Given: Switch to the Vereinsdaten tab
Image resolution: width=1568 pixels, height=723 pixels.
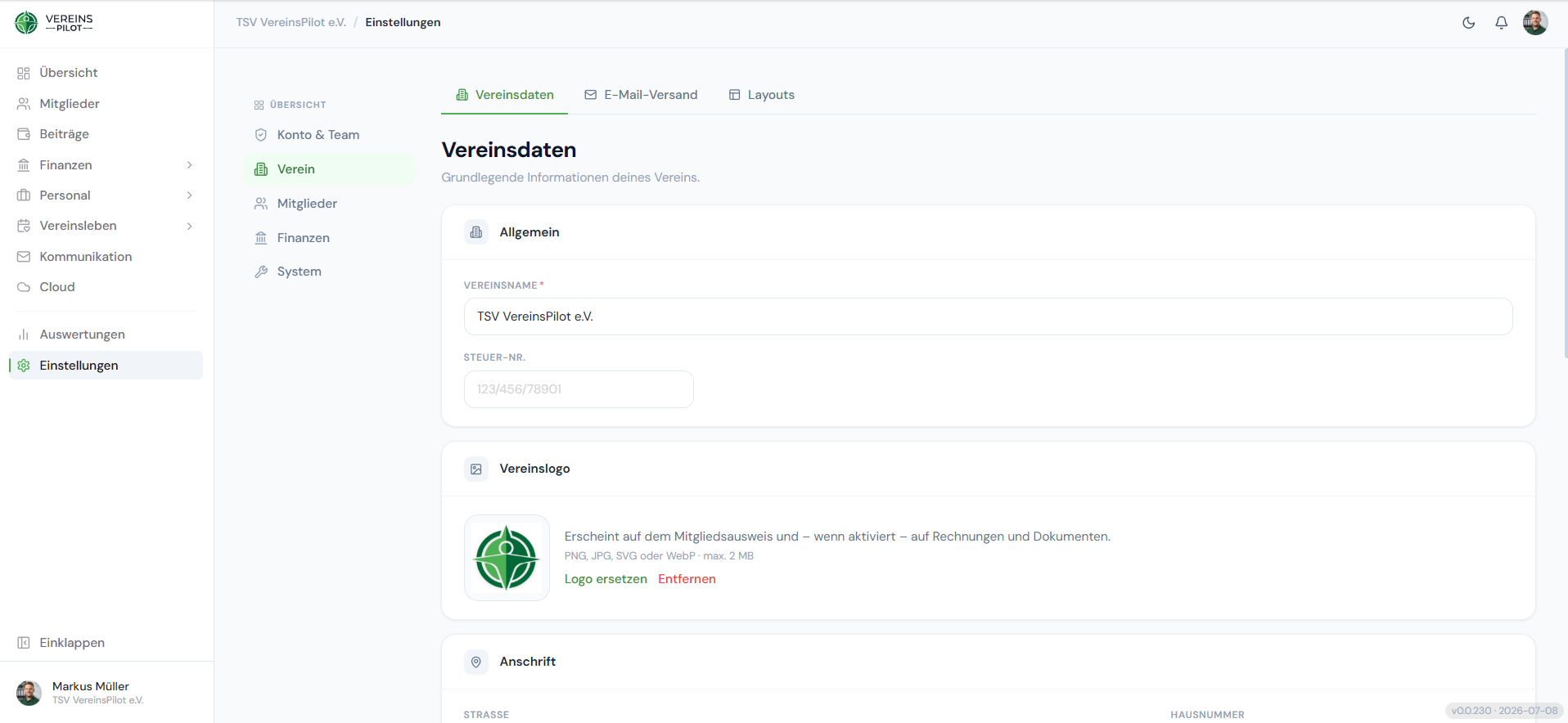Looking at the screenshot, I should click(504, 95).
